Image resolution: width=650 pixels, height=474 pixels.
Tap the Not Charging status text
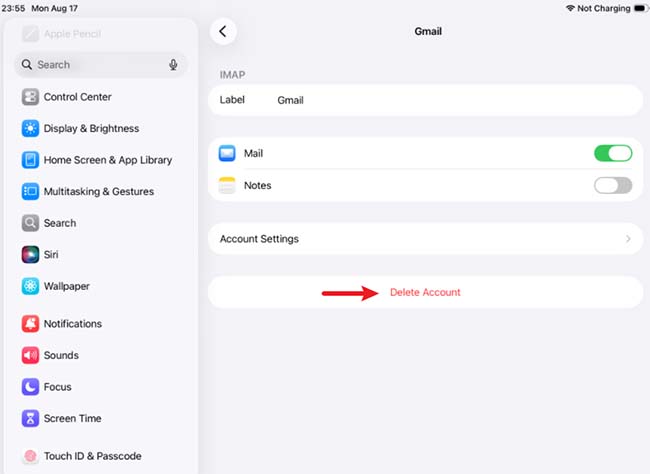604,8
